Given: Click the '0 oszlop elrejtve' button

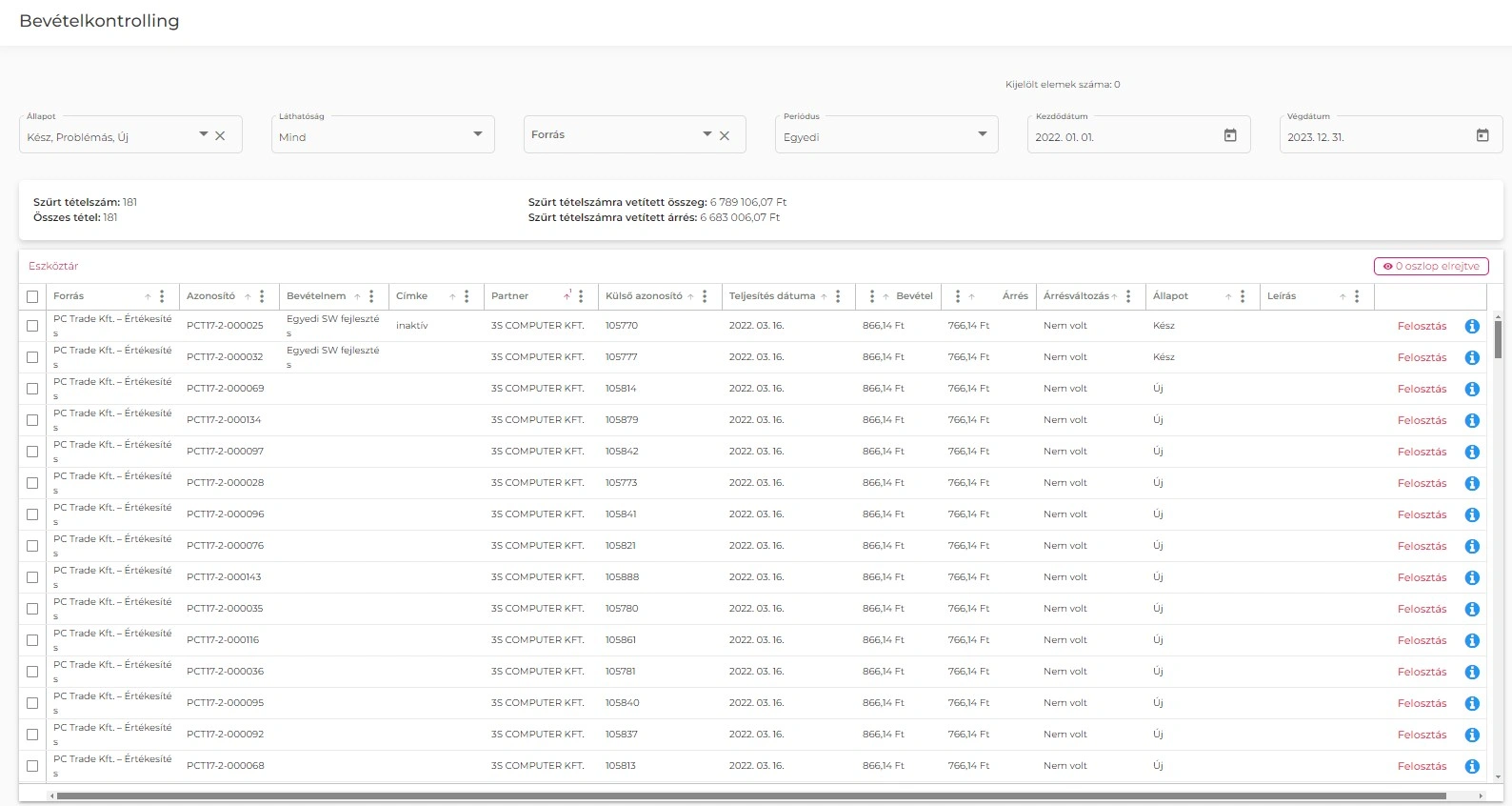Looking at the screenshot, I should (x=1430, y=266).
